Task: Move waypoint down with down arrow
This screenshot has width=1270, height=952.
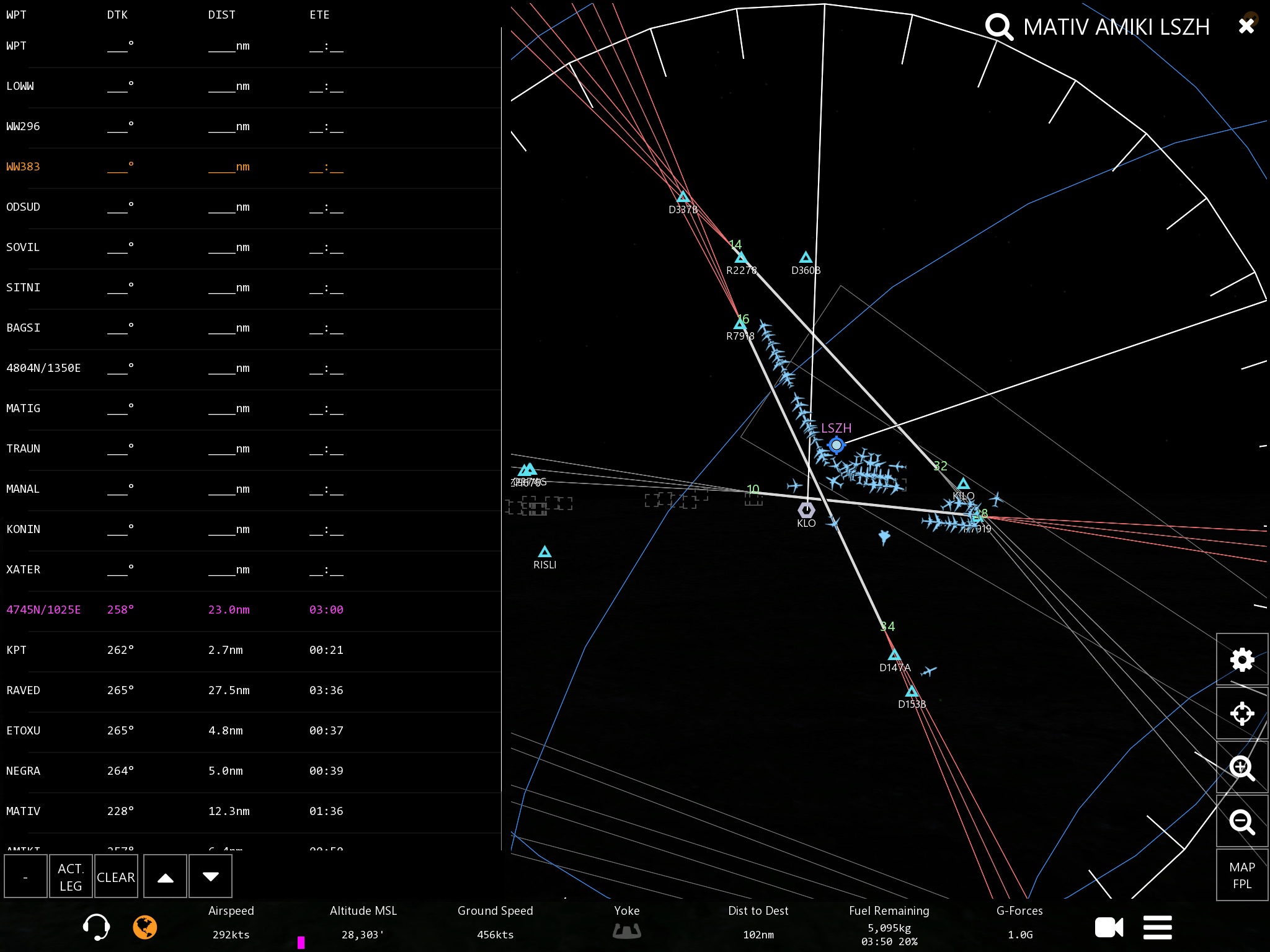Action: (x=211, y=876)
